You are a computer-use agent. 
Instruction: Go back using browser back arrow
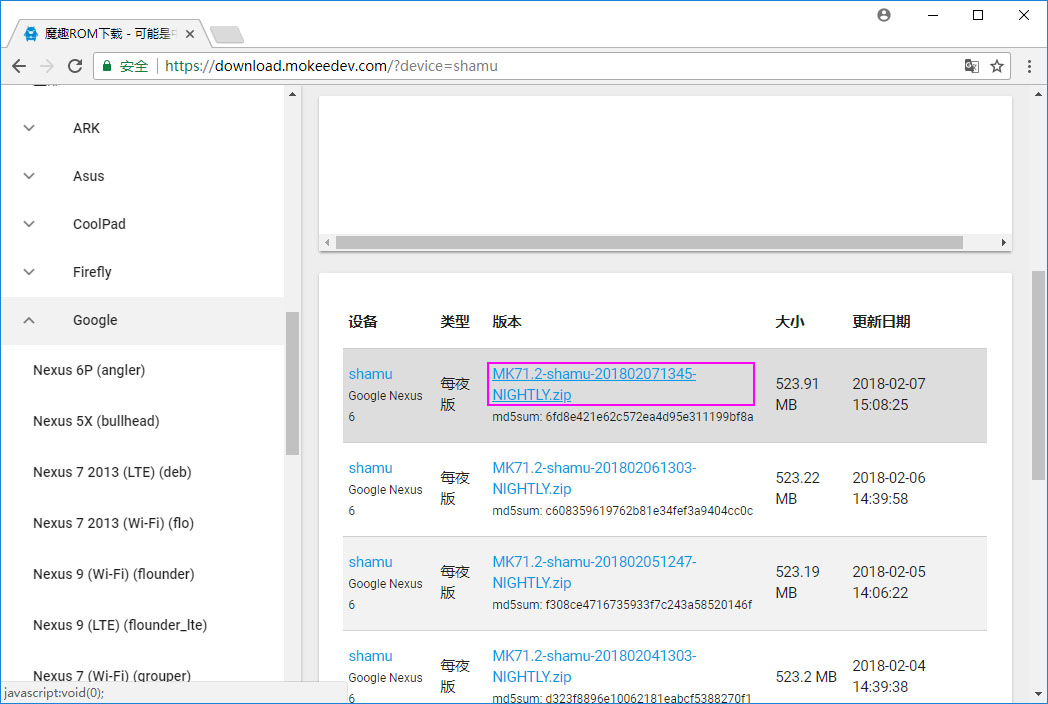point(19,66)
